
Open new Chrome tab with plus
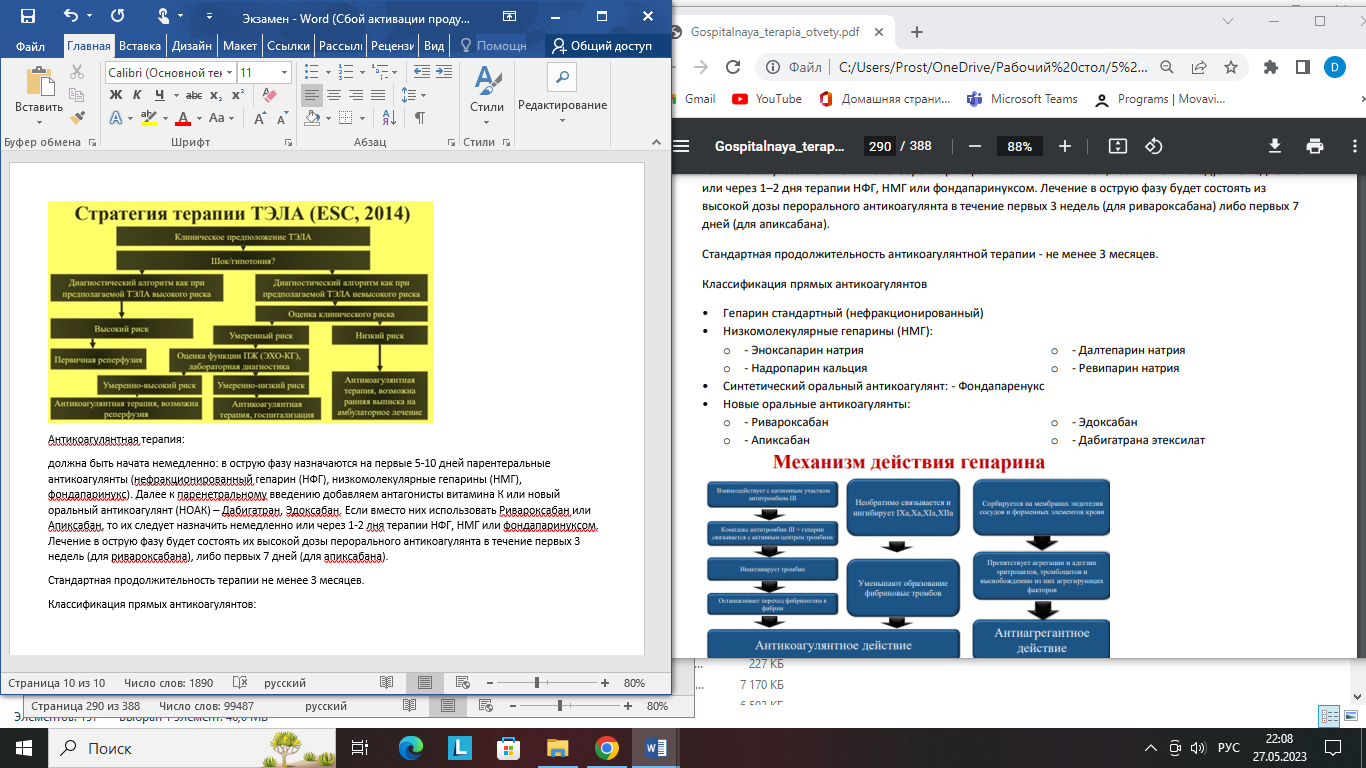point(917,31)
